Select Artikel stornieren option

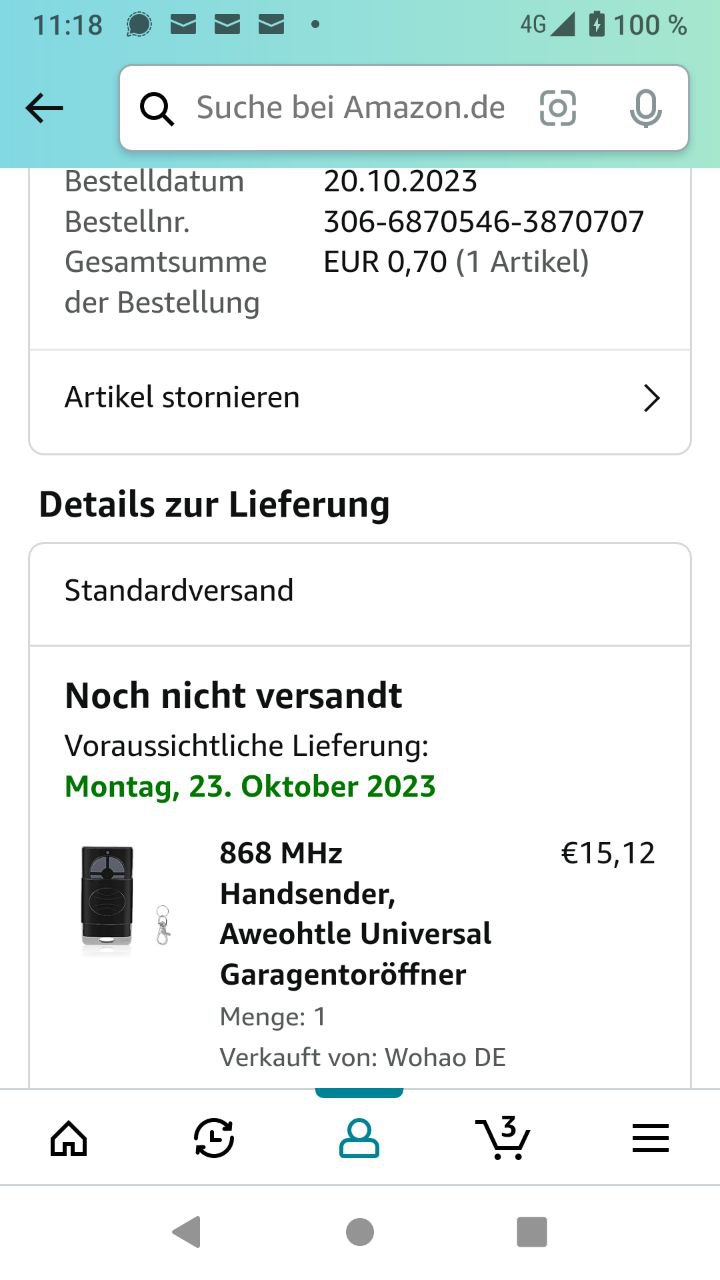tap(360, 398)
